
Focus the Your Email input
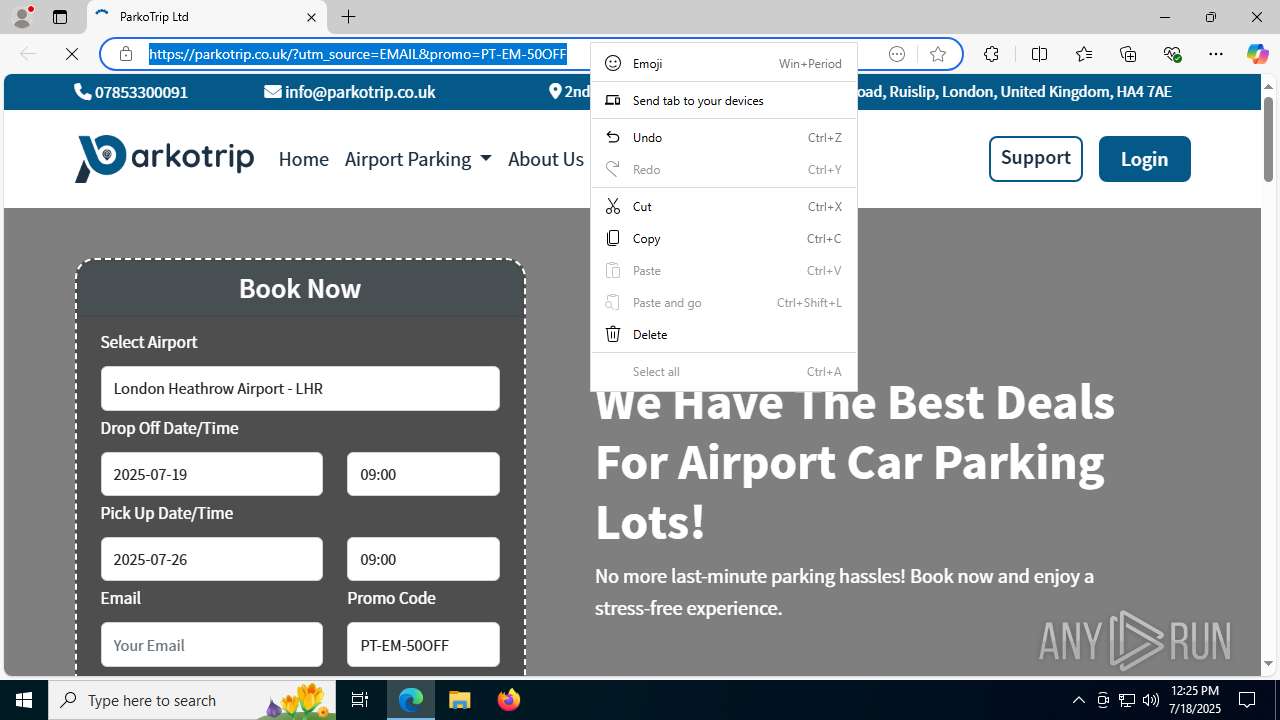[x=212, y=645]
